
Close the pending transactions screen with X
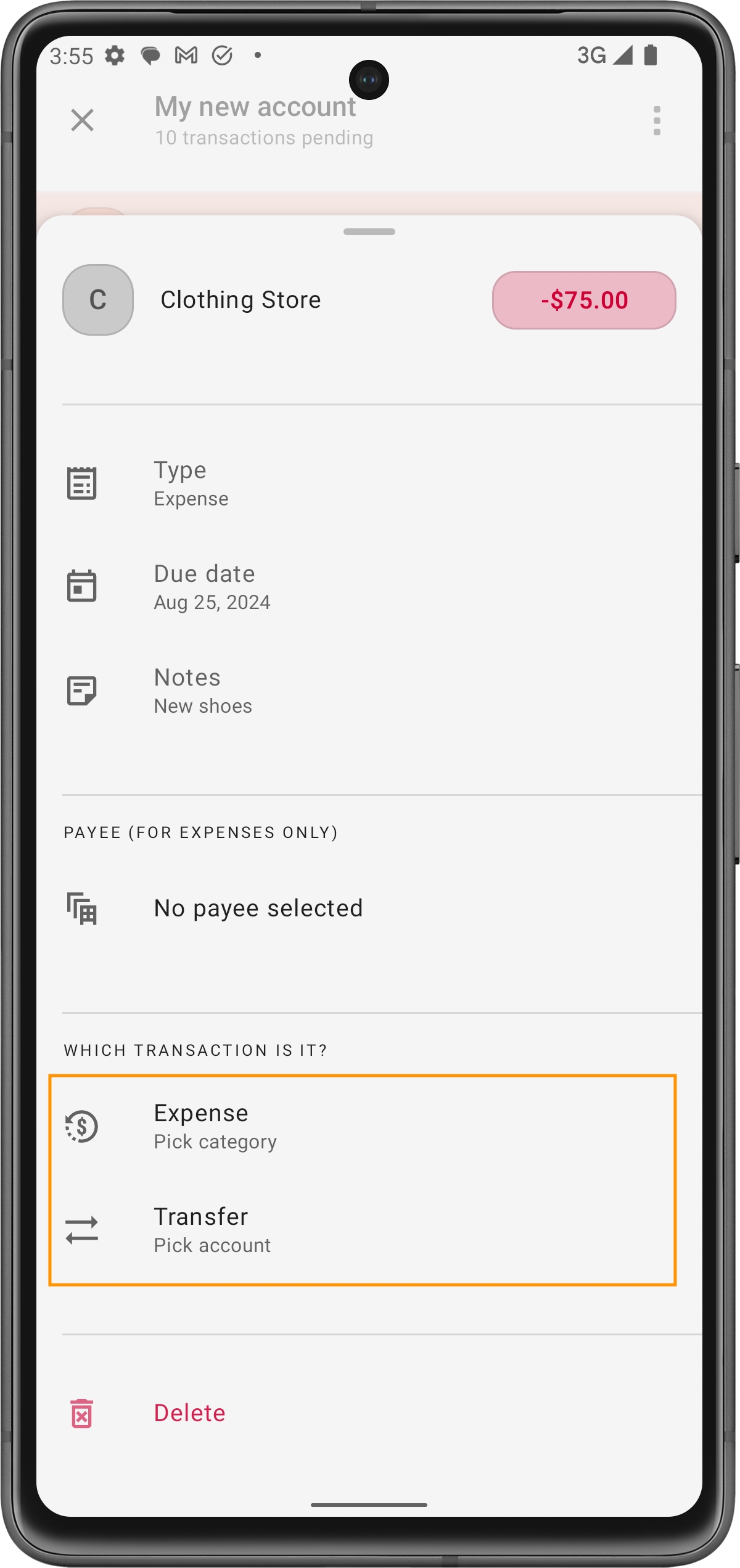point(82,120)
